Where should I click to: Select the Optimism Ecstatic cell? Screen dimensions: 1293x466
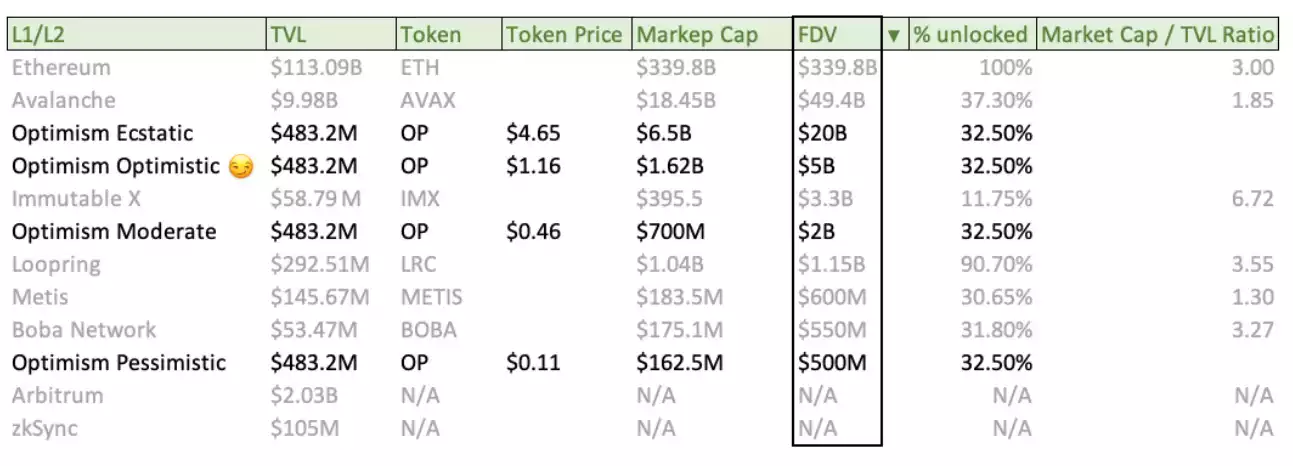coord(102,133)
